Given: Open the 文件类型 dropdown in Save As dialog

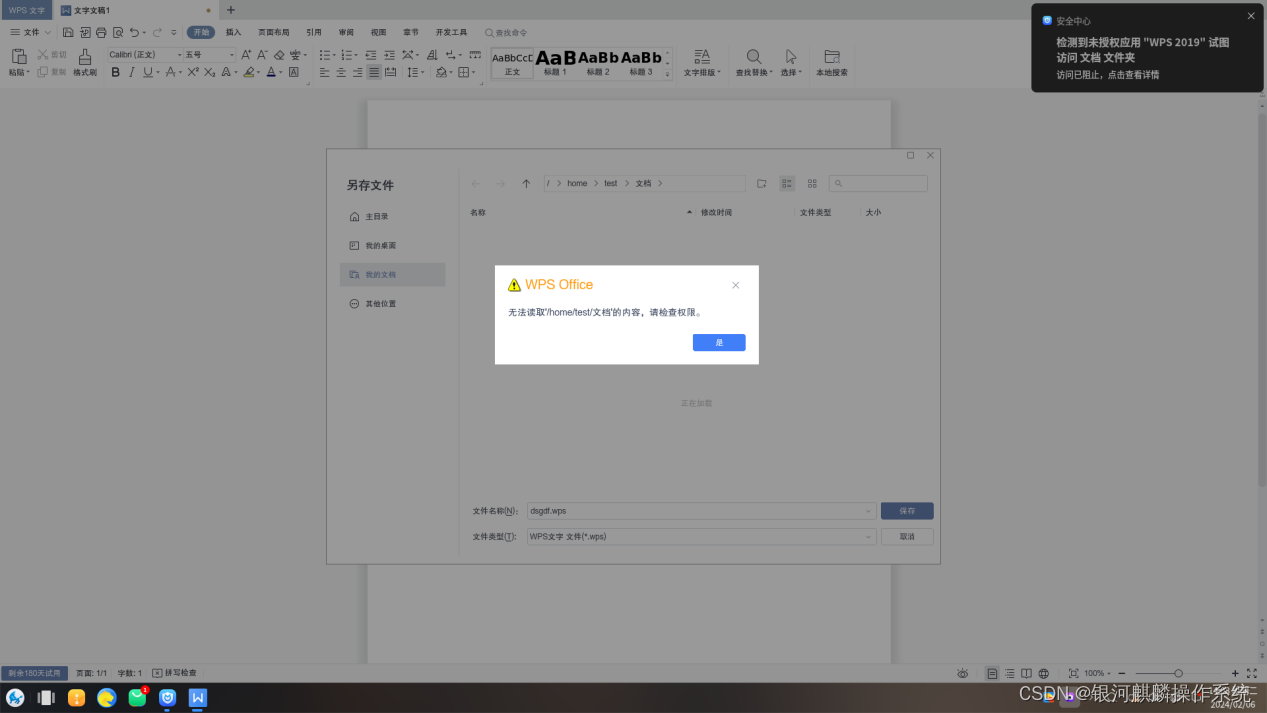Looking at the screenshot, I should coord(868,536).
